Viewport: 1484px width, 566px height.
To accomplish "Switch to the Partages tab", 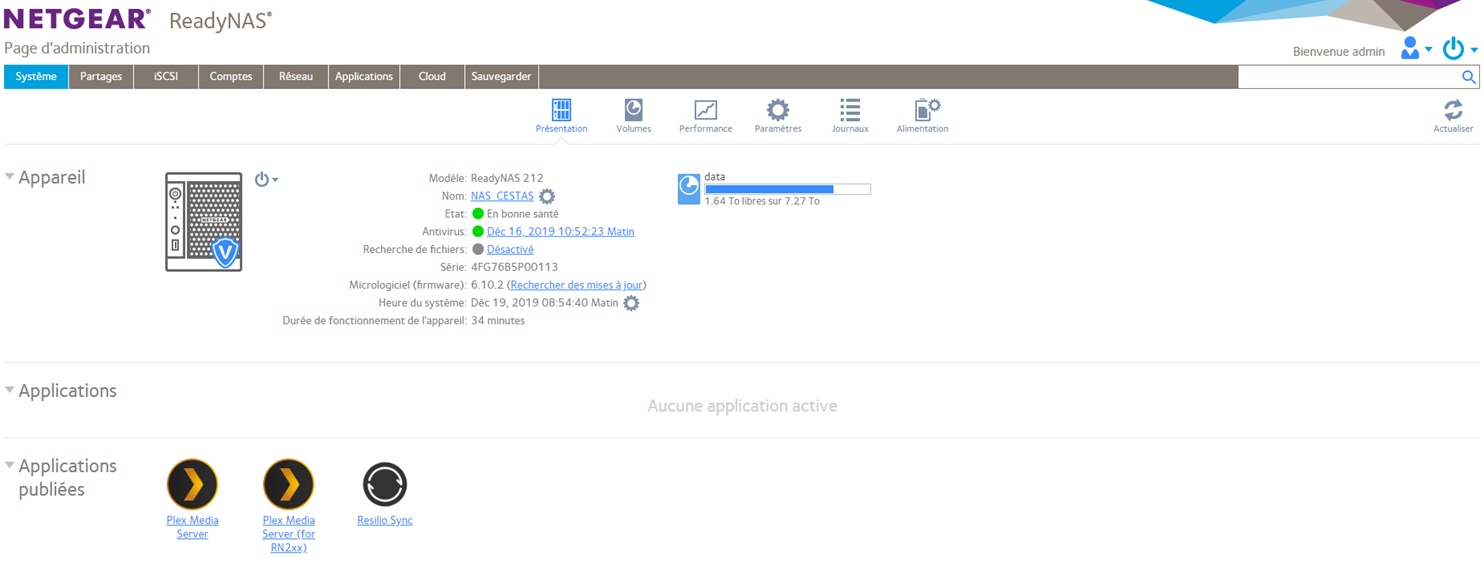I will [101, 77].
